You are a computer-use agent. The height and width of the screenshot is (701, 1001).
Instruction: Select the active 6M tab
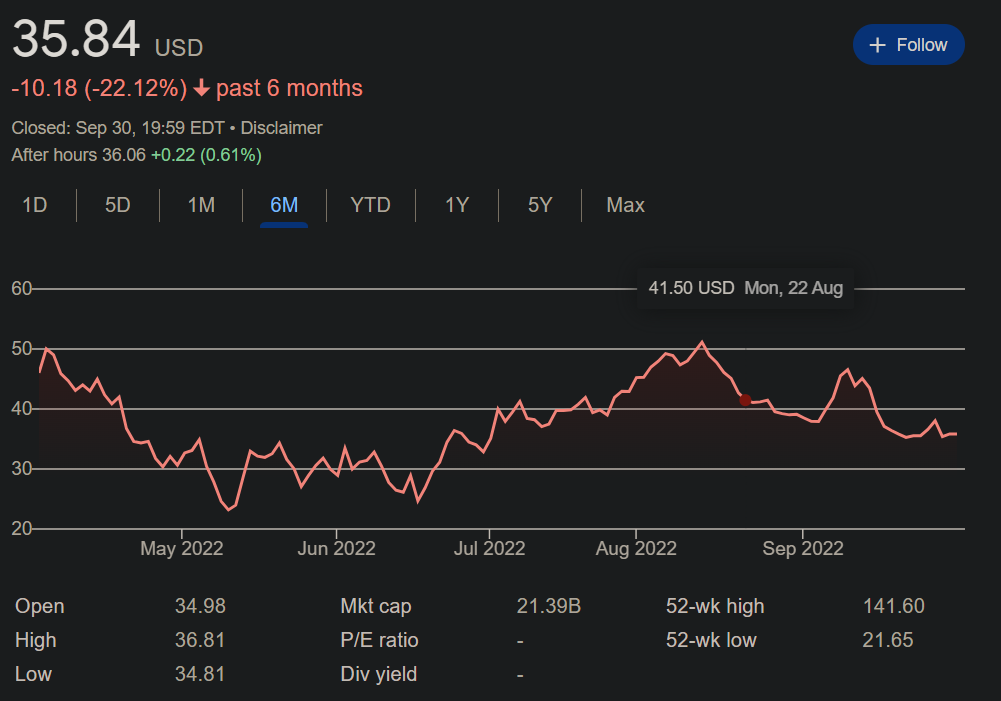(284, 205)
